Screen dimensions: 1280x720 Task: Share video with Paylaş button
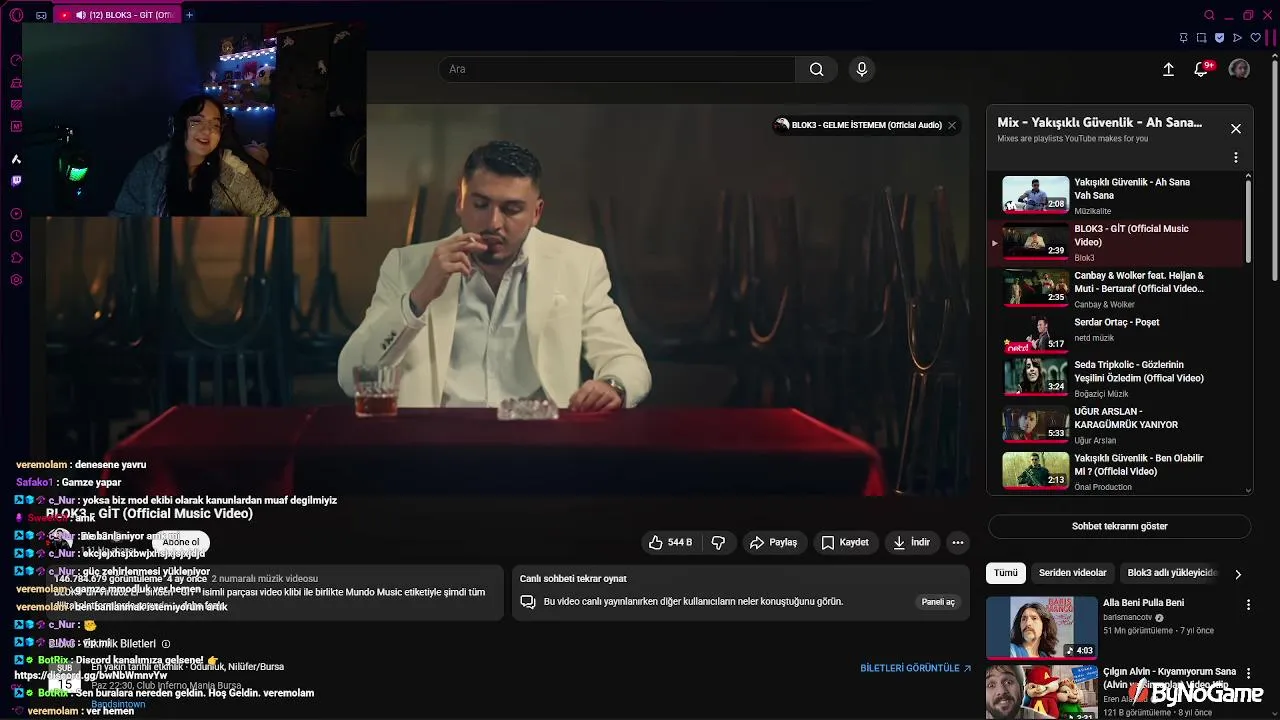(773, 542)
